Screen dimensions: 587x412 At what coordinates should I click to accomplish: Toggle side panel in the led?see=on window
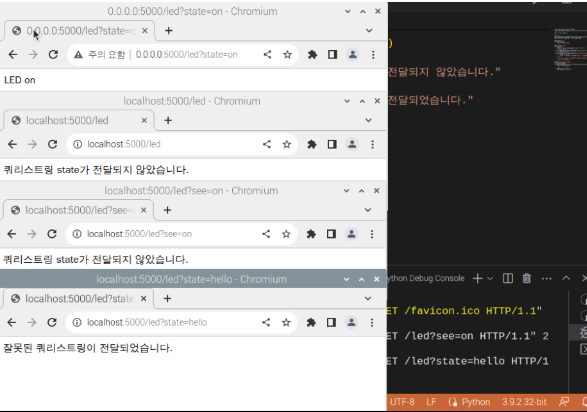(331, 234)
